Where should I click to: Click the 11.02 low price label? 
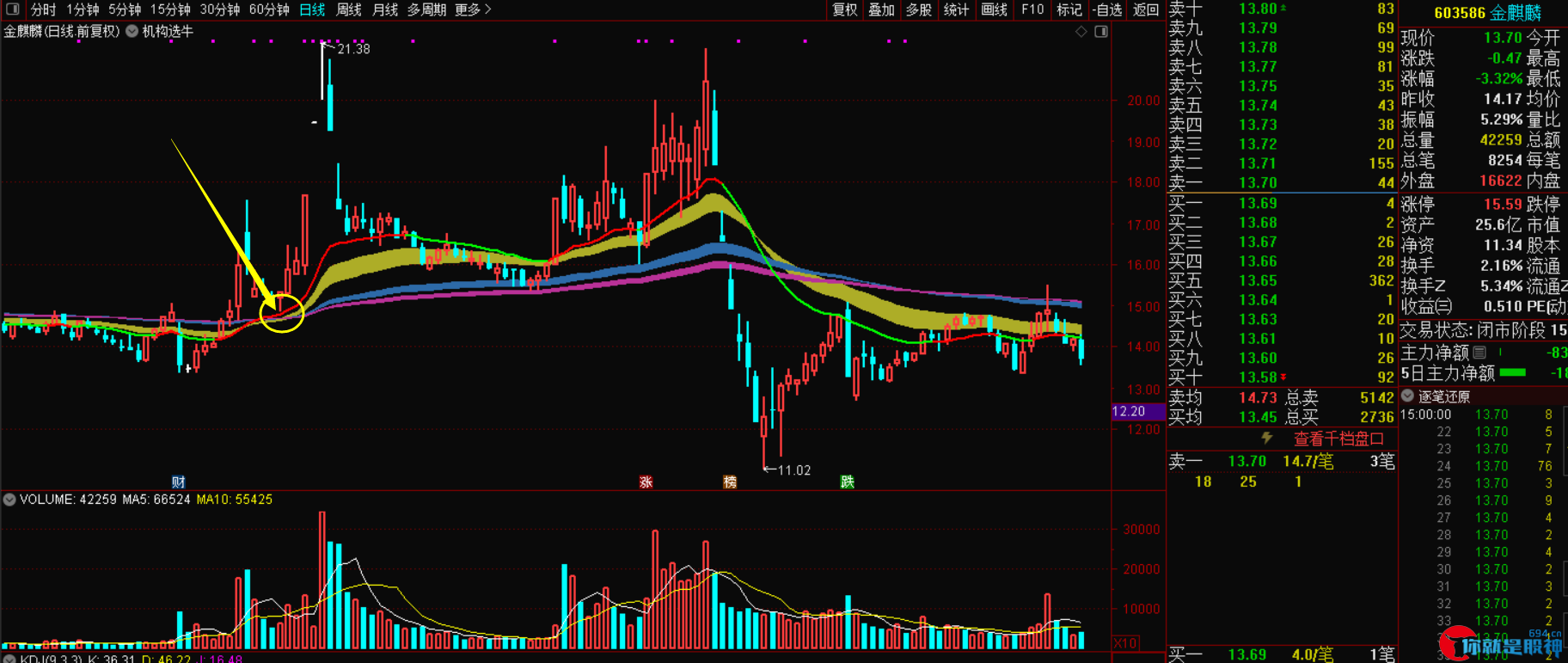click(x=793, y=470)
